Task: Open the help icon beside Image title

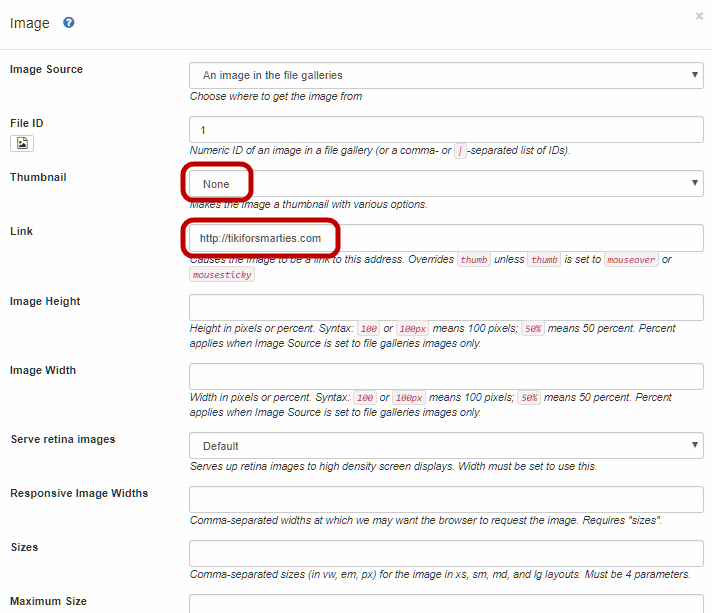Action: (69, 23)
